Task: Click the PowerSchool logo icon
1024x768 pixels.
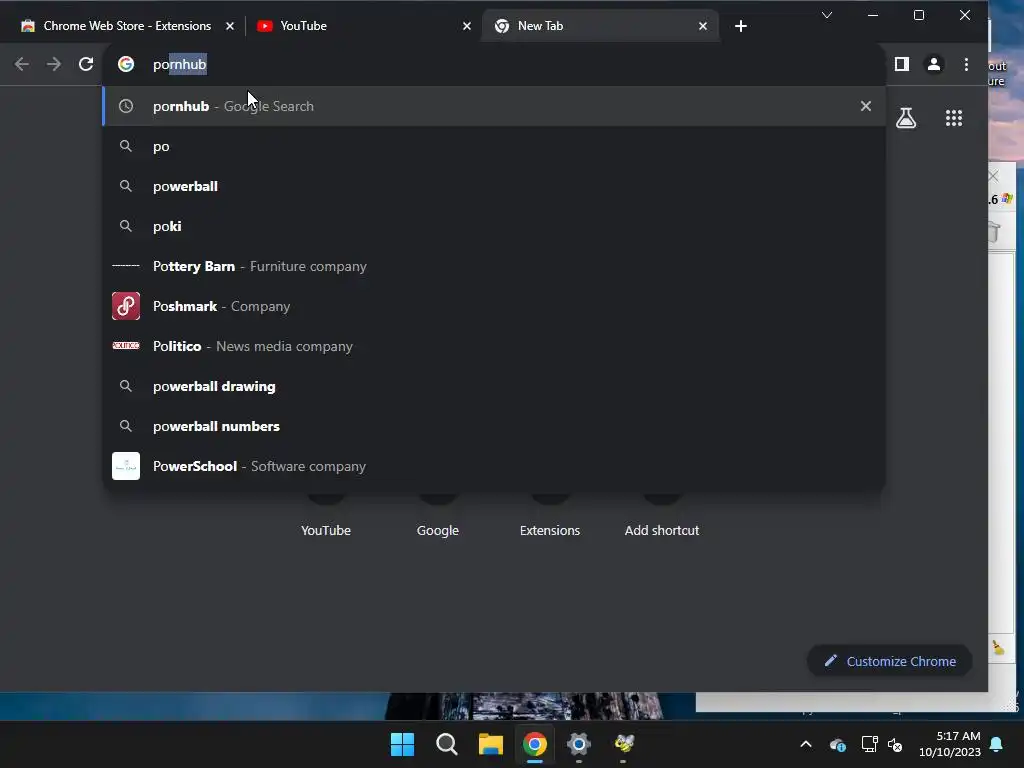Action: click(126, 466)
